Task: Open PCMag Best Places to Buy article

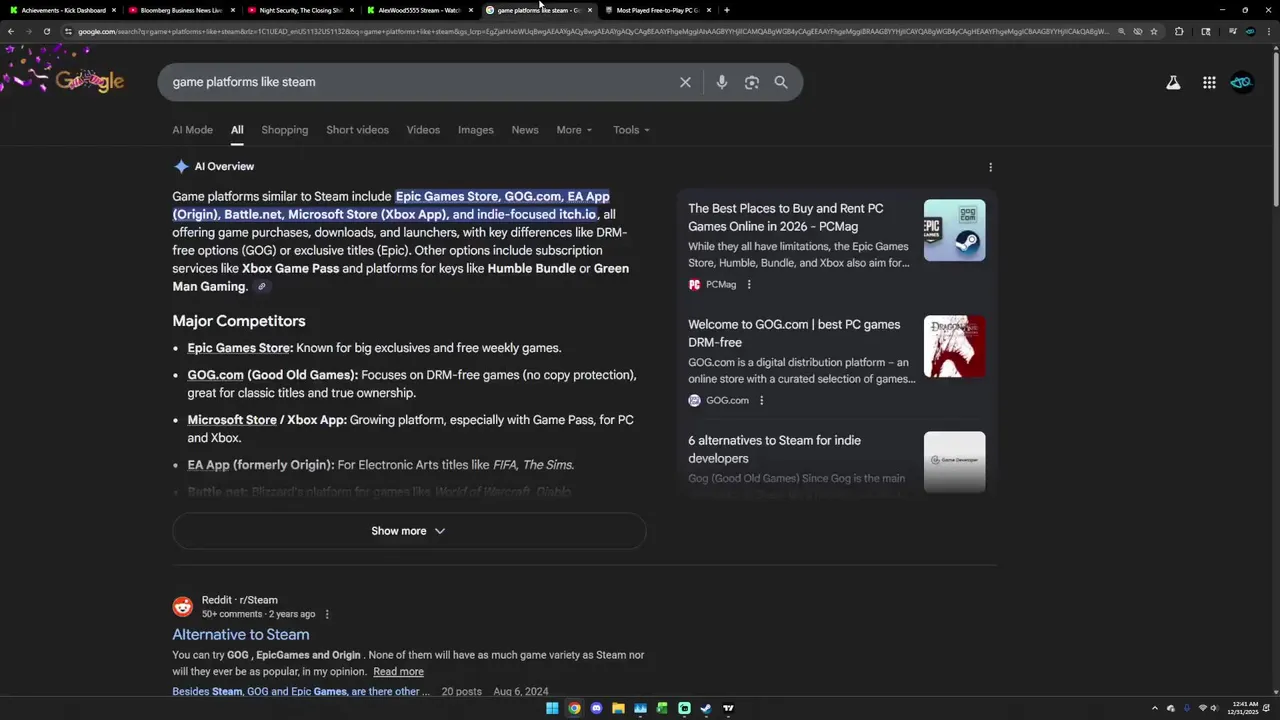Action: [x=785, y=217]
